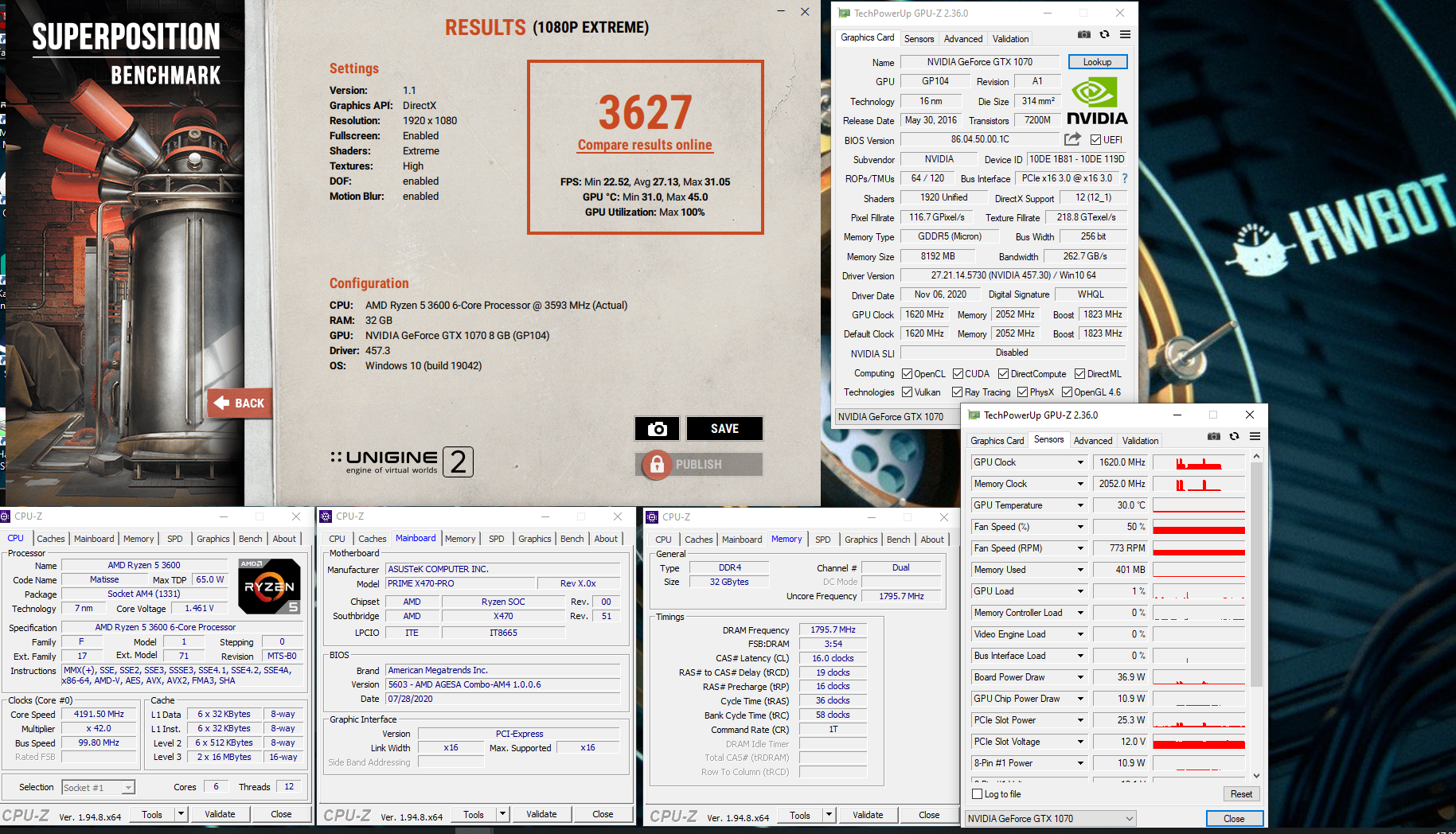Open SPD tab in CPU-Z Mainboard window

tap(496, 539)
